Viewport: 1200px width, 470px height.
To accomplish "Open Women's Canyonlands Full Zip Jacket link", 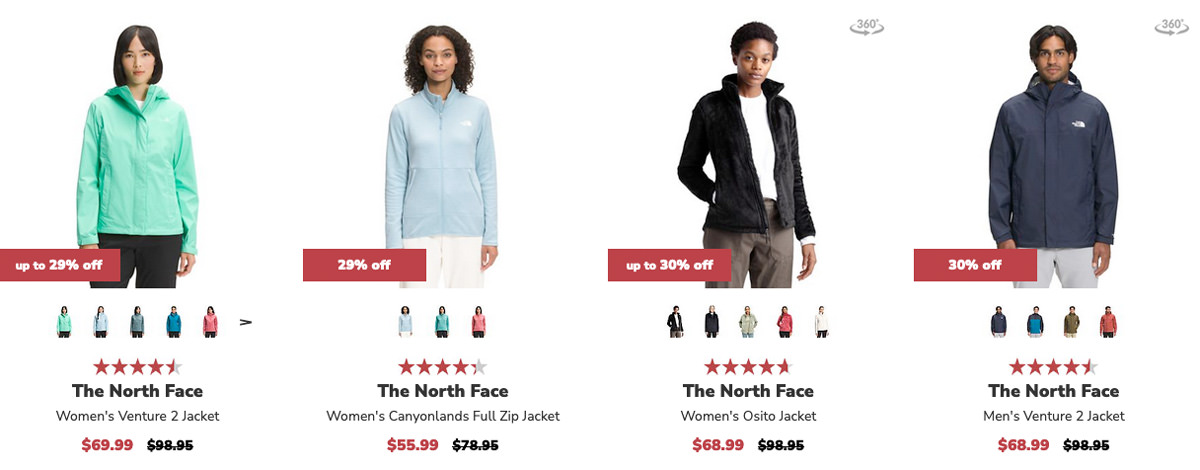I will point(443,416).
